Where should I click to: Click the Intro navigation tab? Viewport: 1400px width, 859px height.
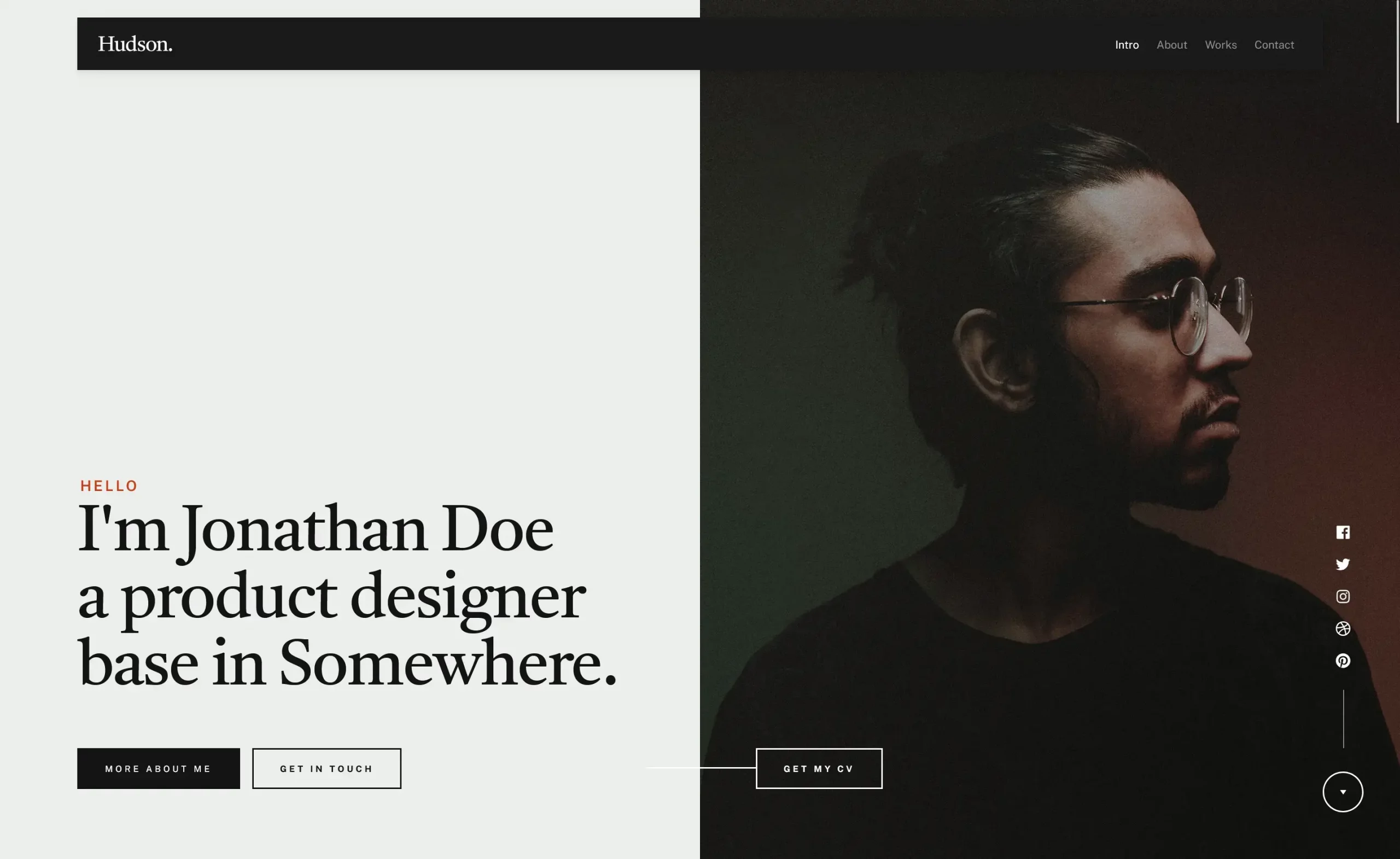coord(1127,44)
